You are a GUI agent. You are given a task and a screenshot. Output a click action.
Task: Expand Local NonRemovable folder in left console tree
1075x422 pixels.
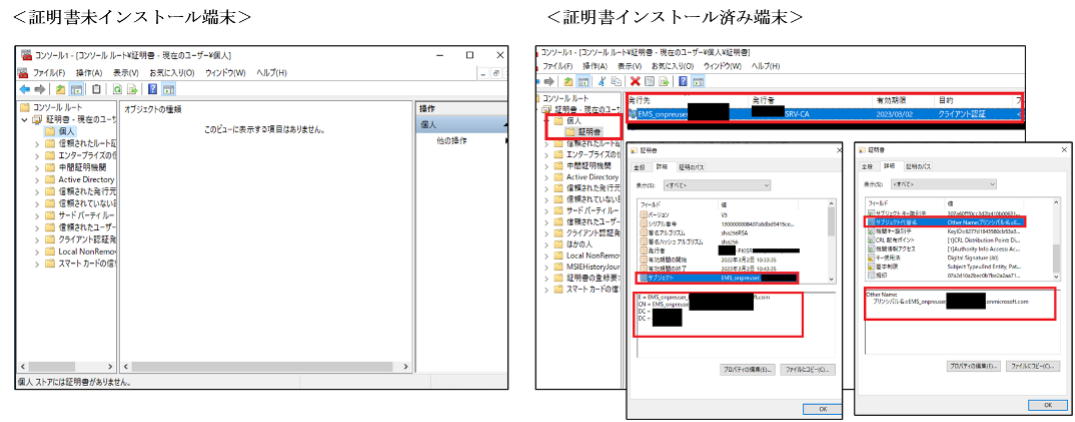(36, 251)
